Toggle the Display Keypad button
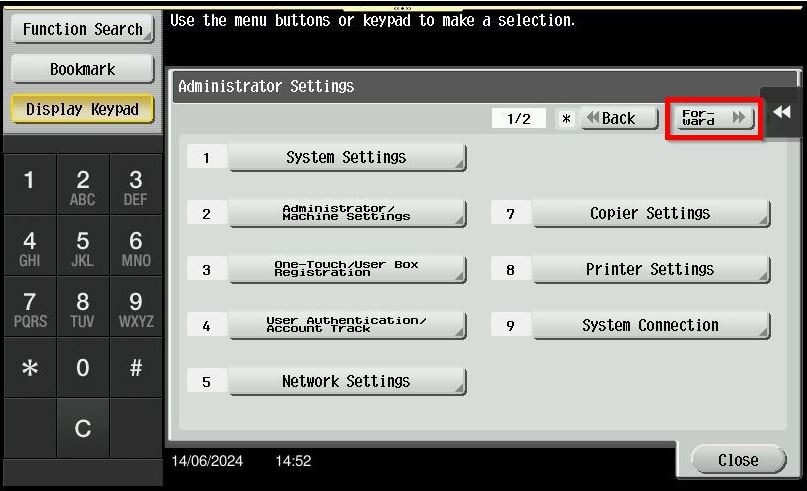Screen dimensions: 807x491 tap(82, 109)
